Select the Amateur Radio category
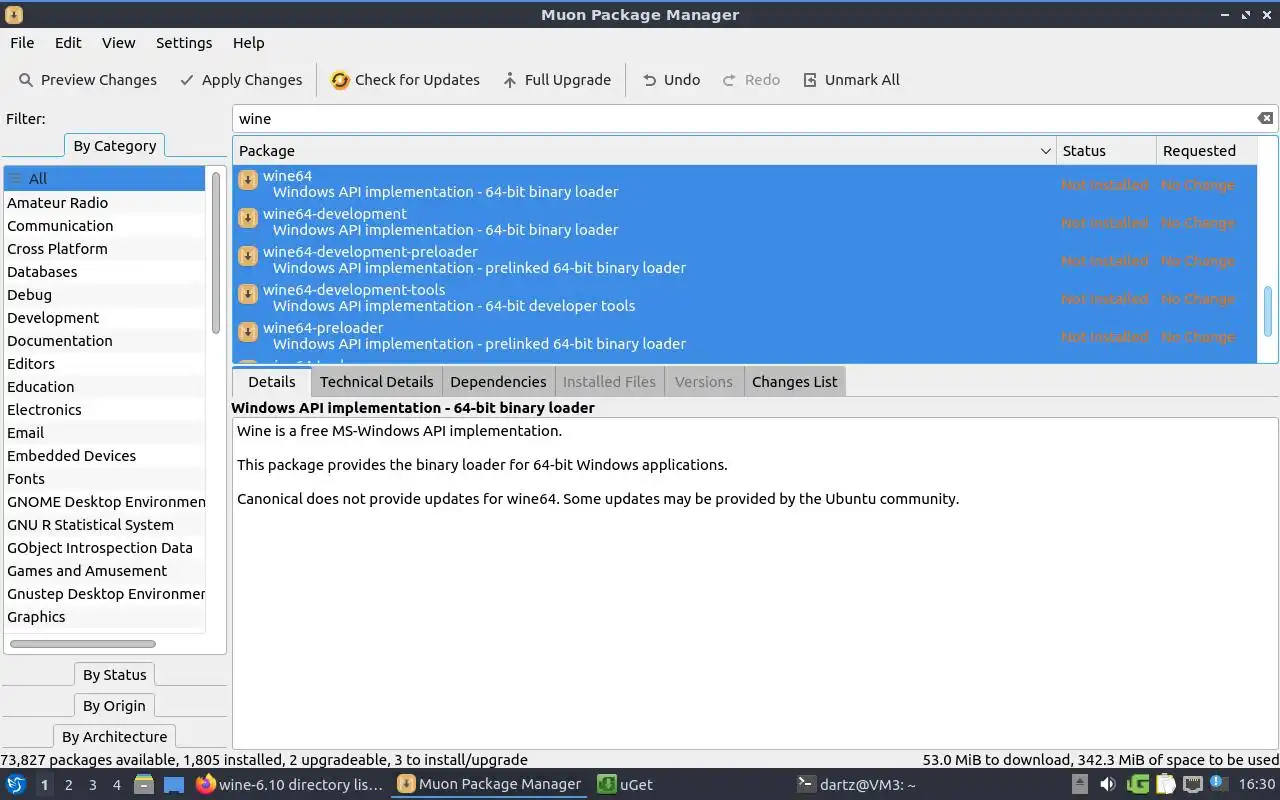Viewport: 1280px width, 800px height. pyautogui.click(x=105, y=203)
